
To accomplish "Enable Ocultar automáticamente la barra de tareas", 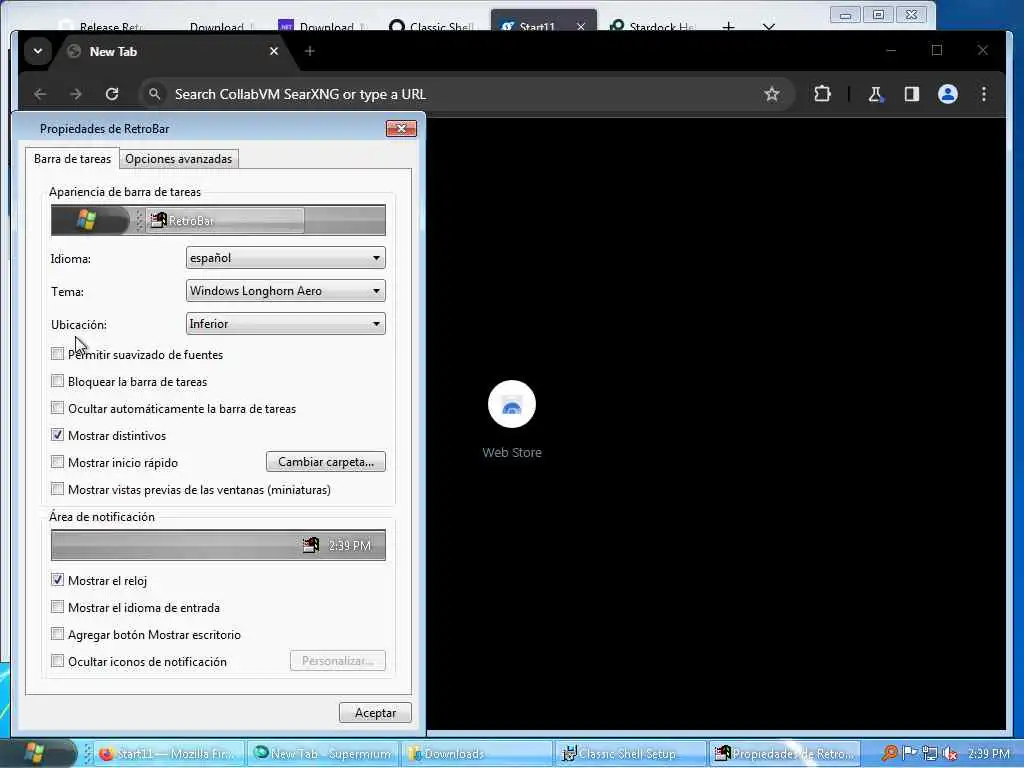I will click(57, 408).
